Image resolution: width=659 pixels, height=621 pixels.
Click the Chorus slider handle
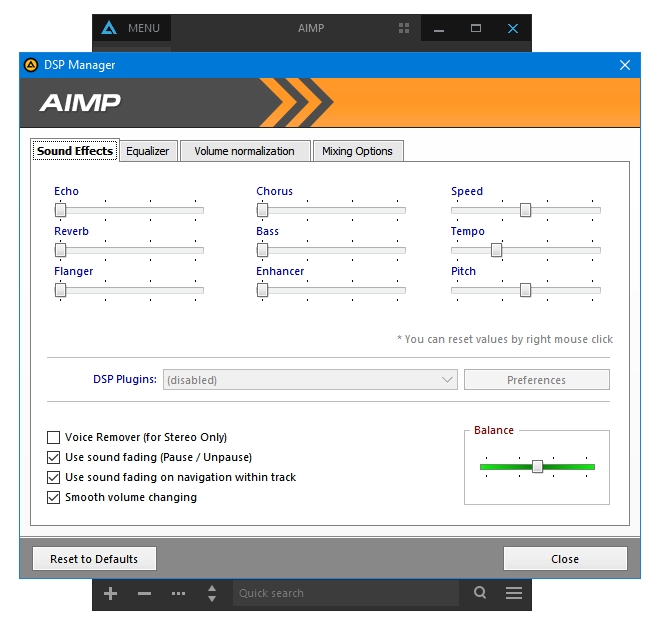click(x=263, y=210)
